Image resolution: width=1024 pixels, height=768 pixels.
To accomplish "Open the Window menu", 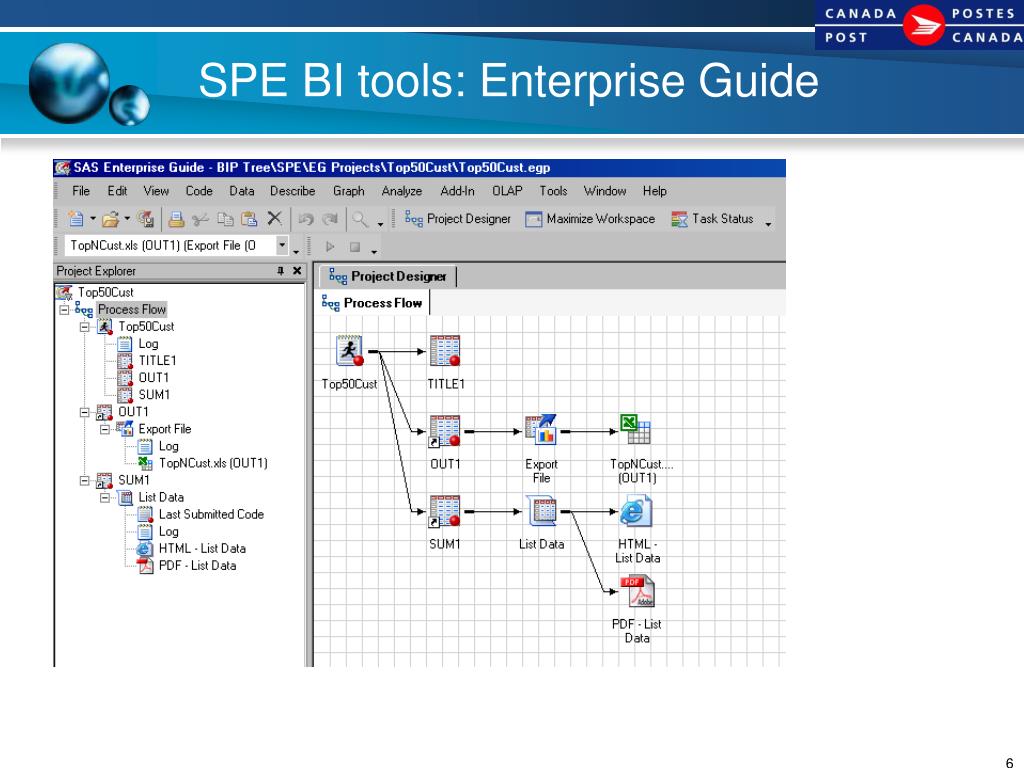I will [605, 191].
